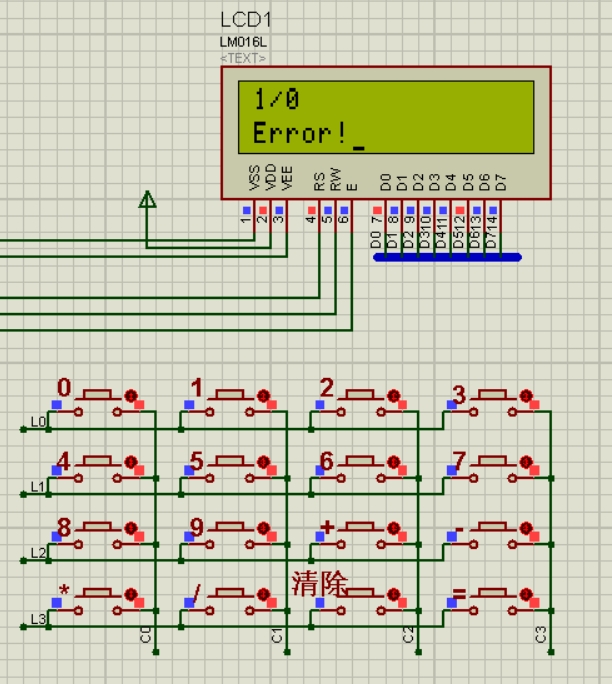Push the divide (/) key switch
612x684 pixels.
(x=229, y=593)
